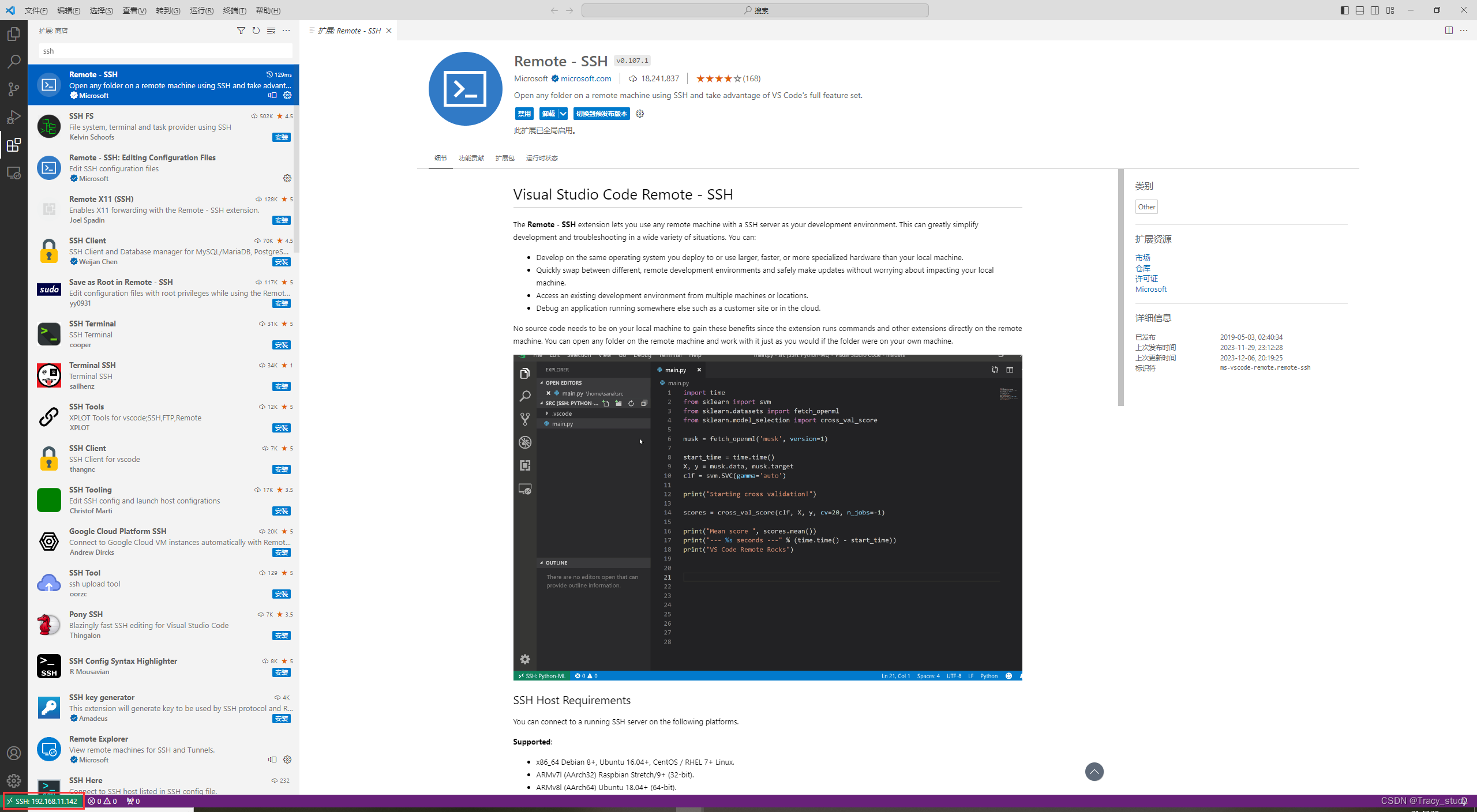Filter extensions with the funnel icon

tap(241, 31)
